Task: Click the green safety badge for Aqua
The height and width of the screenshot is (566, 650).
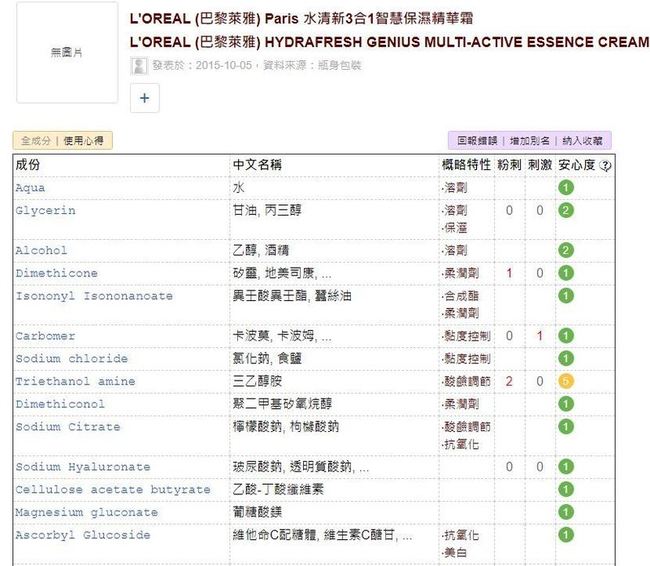Action: (x=566, y=187)
